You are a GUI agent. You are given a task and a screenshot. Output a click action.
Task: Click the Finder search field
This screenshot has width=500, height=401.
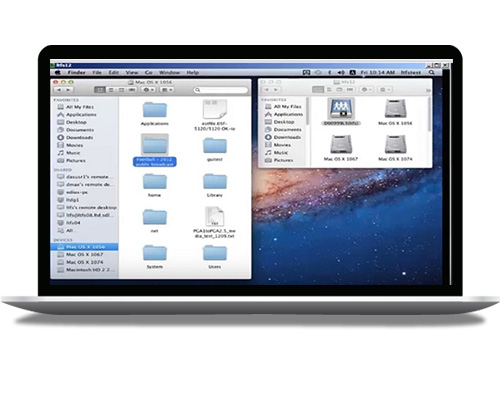pos(221,90)
